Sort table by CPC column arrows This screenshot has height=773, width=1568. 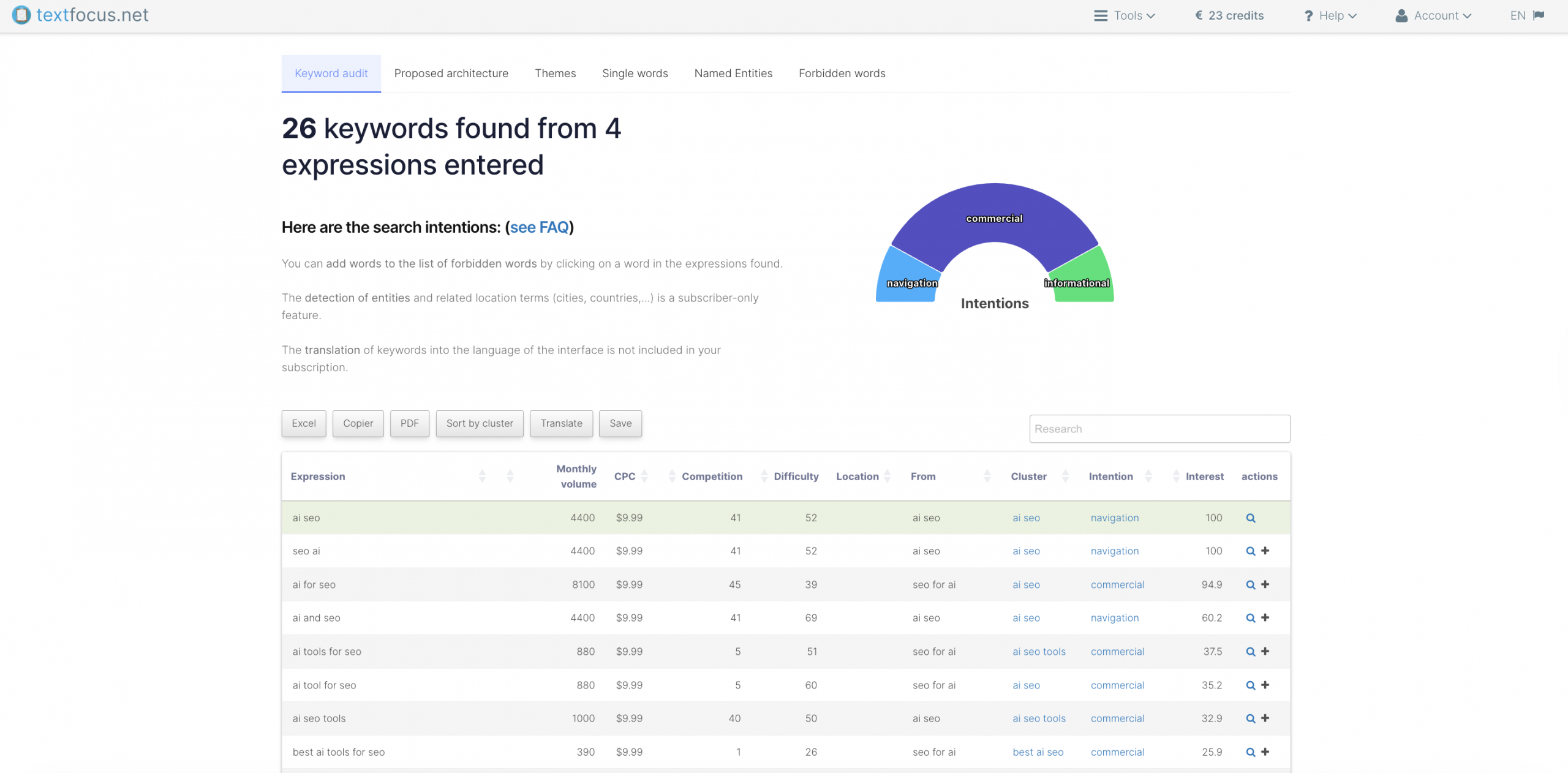pyautogui.click(x=644, y=477)
